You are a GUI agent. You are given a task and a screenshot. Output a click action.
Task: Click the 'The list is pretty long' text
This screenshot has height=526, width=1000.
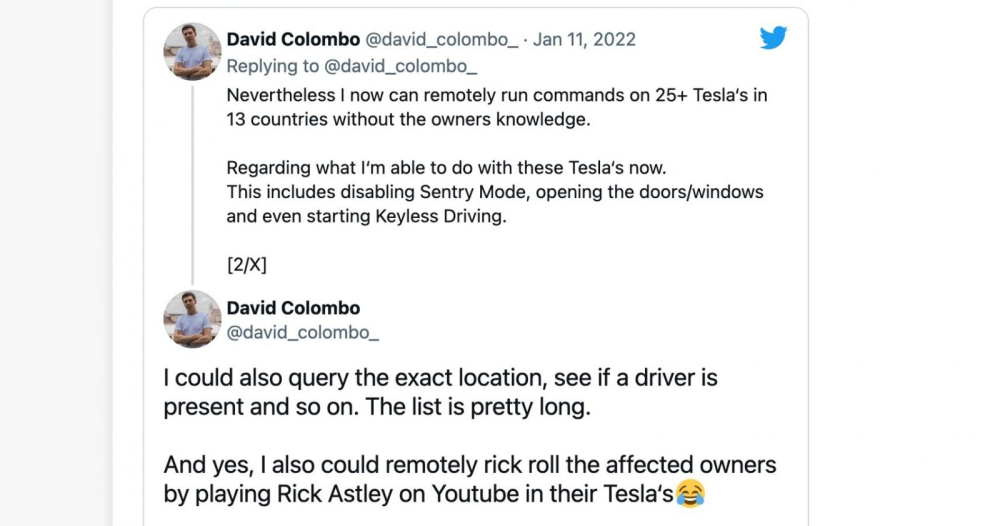pos(478,407)
